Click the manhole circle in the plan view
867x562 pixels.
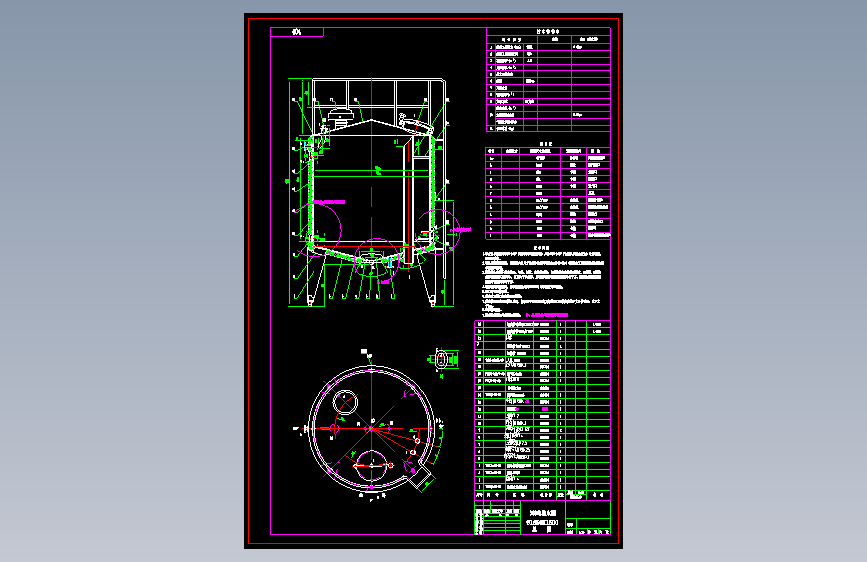coord(372,465)
